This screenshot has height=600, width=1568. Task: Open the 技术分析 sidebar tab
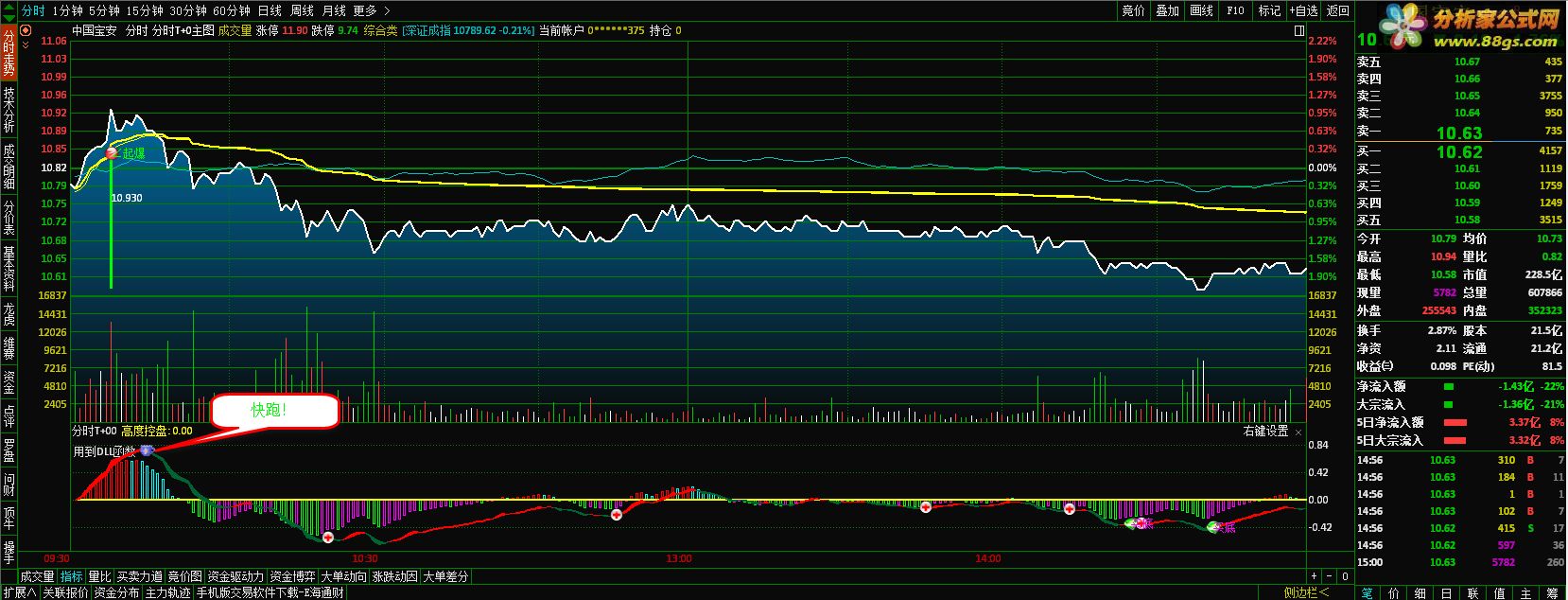tap(9, 109)
